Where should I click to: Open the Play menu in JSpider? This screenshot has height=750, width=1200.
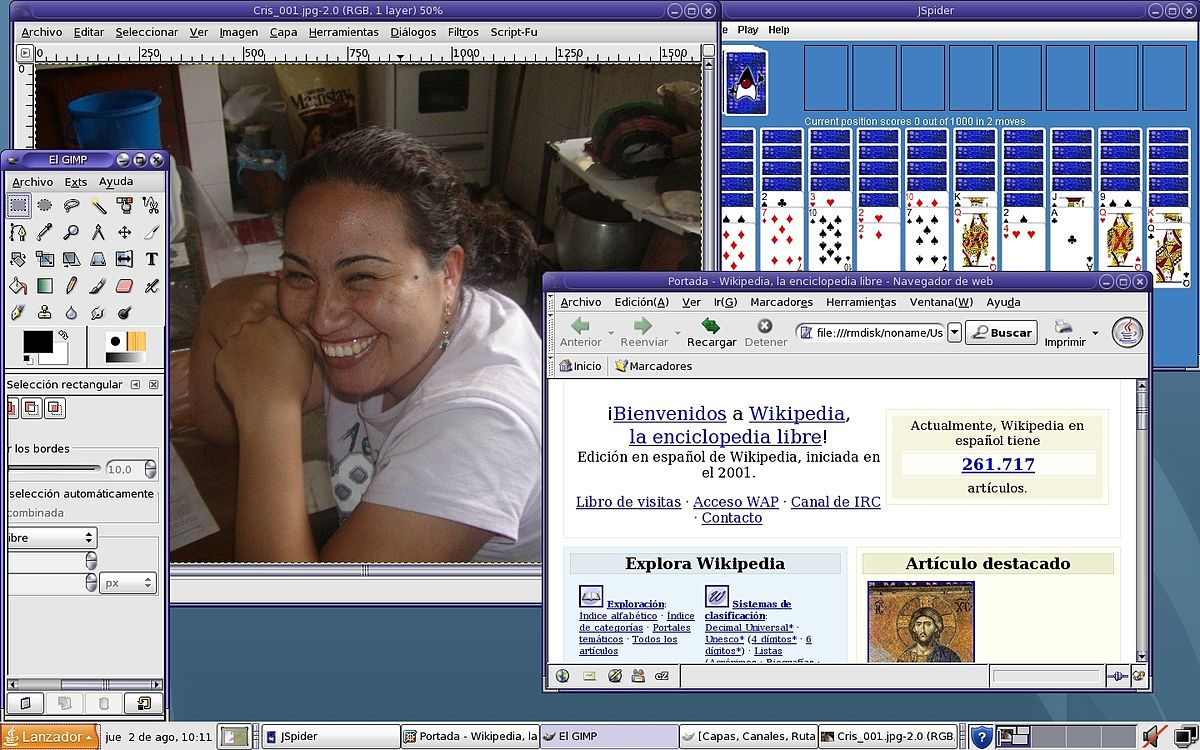coord(748,30)
